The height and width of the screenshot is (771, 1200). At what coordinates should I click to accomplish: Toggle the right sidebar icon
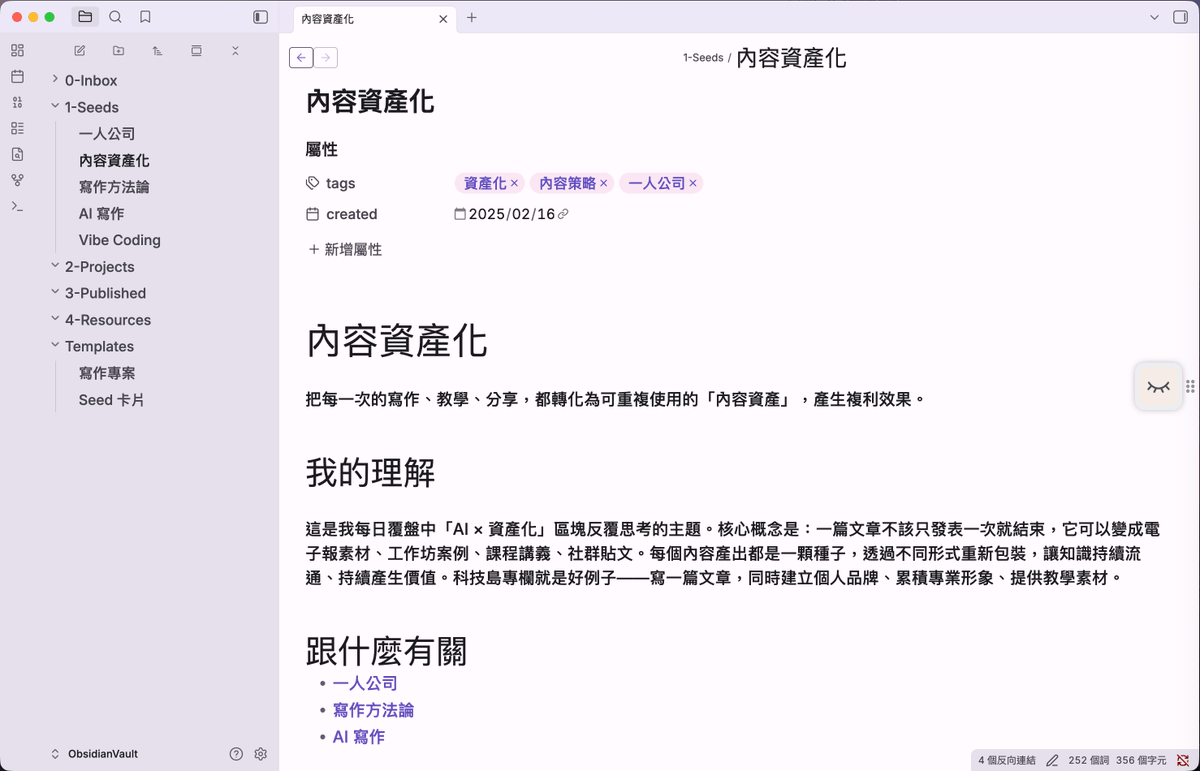(x=1181, y=17)
